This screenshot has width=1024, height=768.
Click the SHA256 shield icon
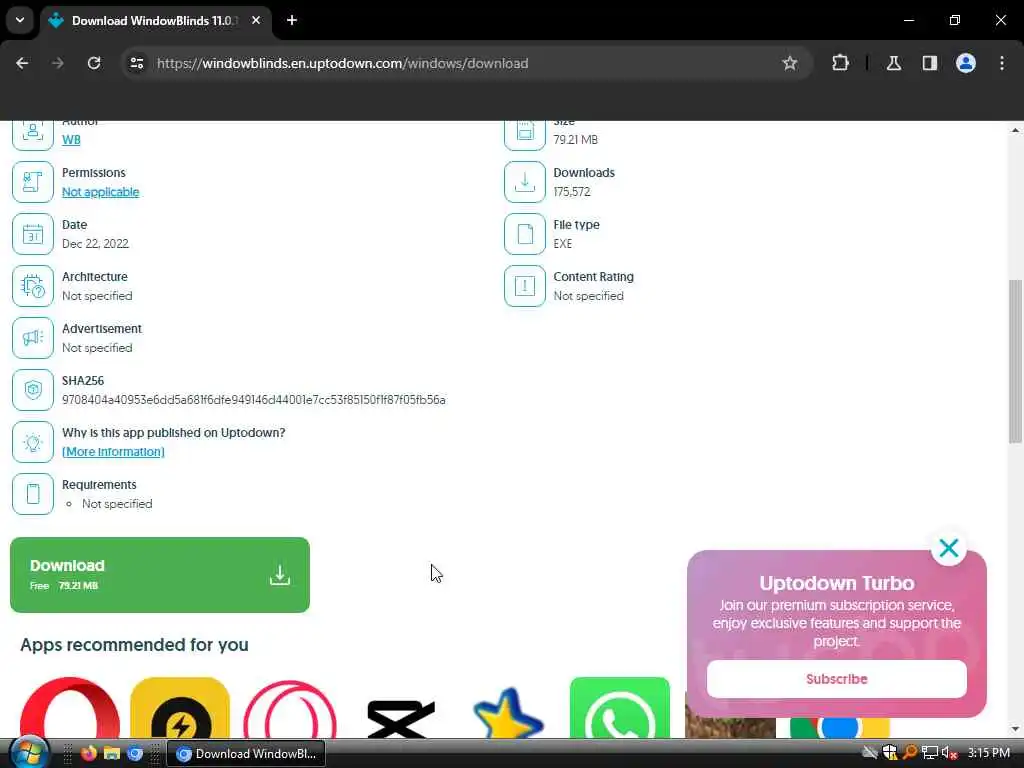point(33,390)
